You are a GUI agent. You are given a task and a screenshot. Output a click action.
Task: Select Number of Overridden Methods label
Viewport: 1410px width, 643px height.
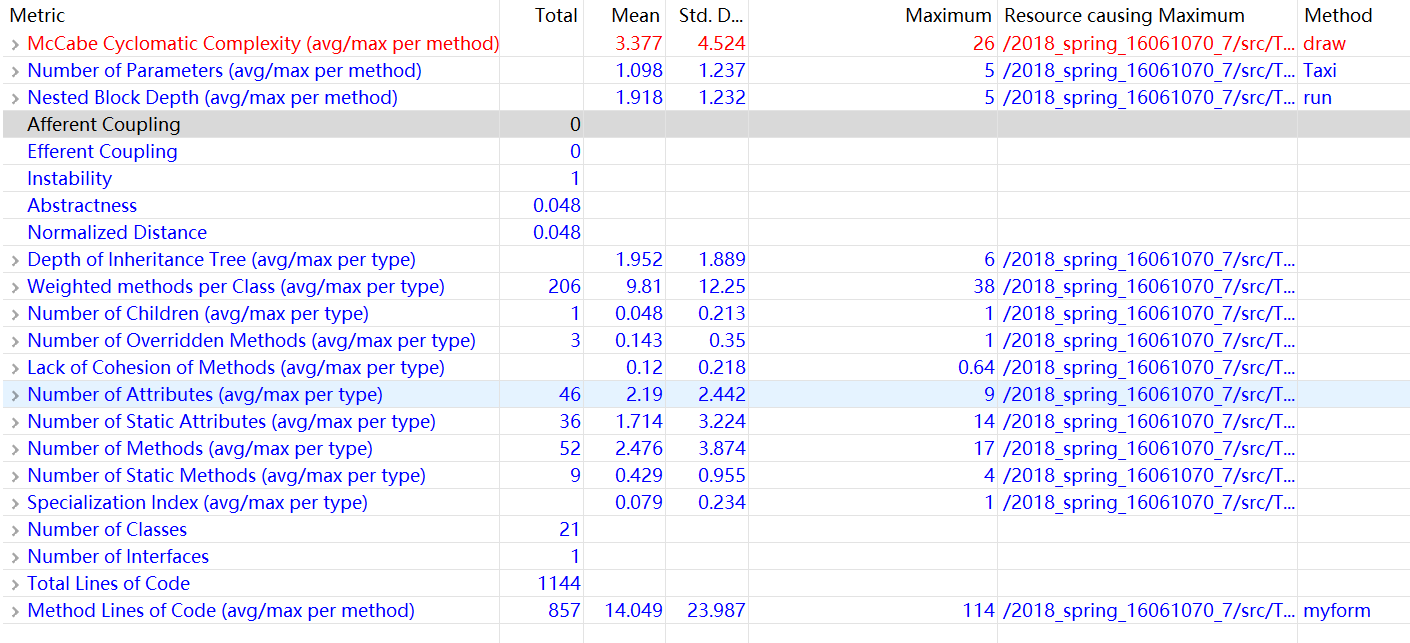[251, 341]
